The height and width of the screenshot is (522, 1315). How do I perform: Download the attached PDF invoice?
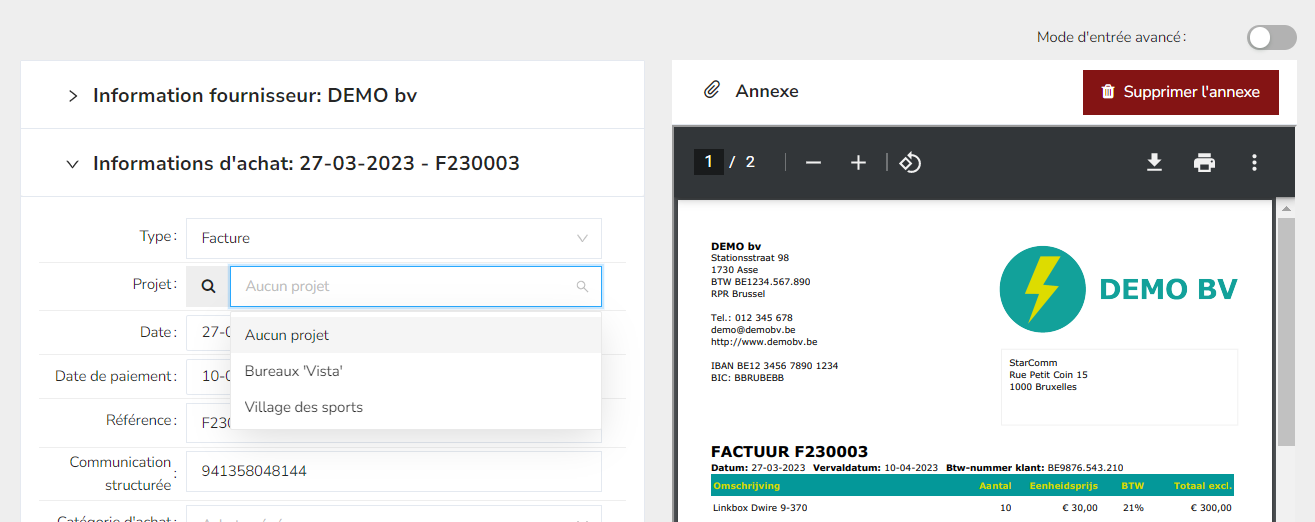point(1154,163)
